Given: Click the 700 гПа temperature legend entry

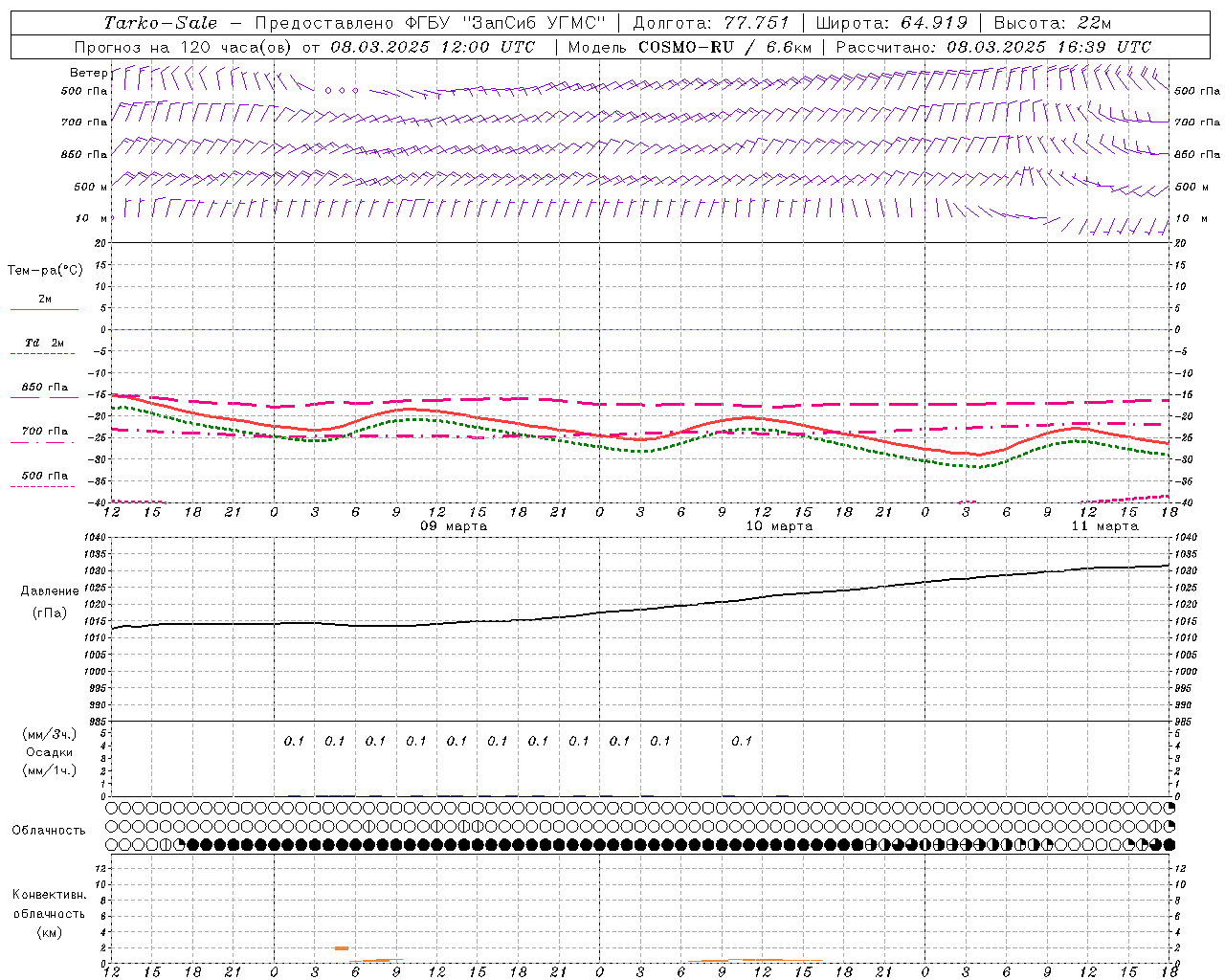Looking at the screenshot, I should pyautogui.click(x=44, y=434).
